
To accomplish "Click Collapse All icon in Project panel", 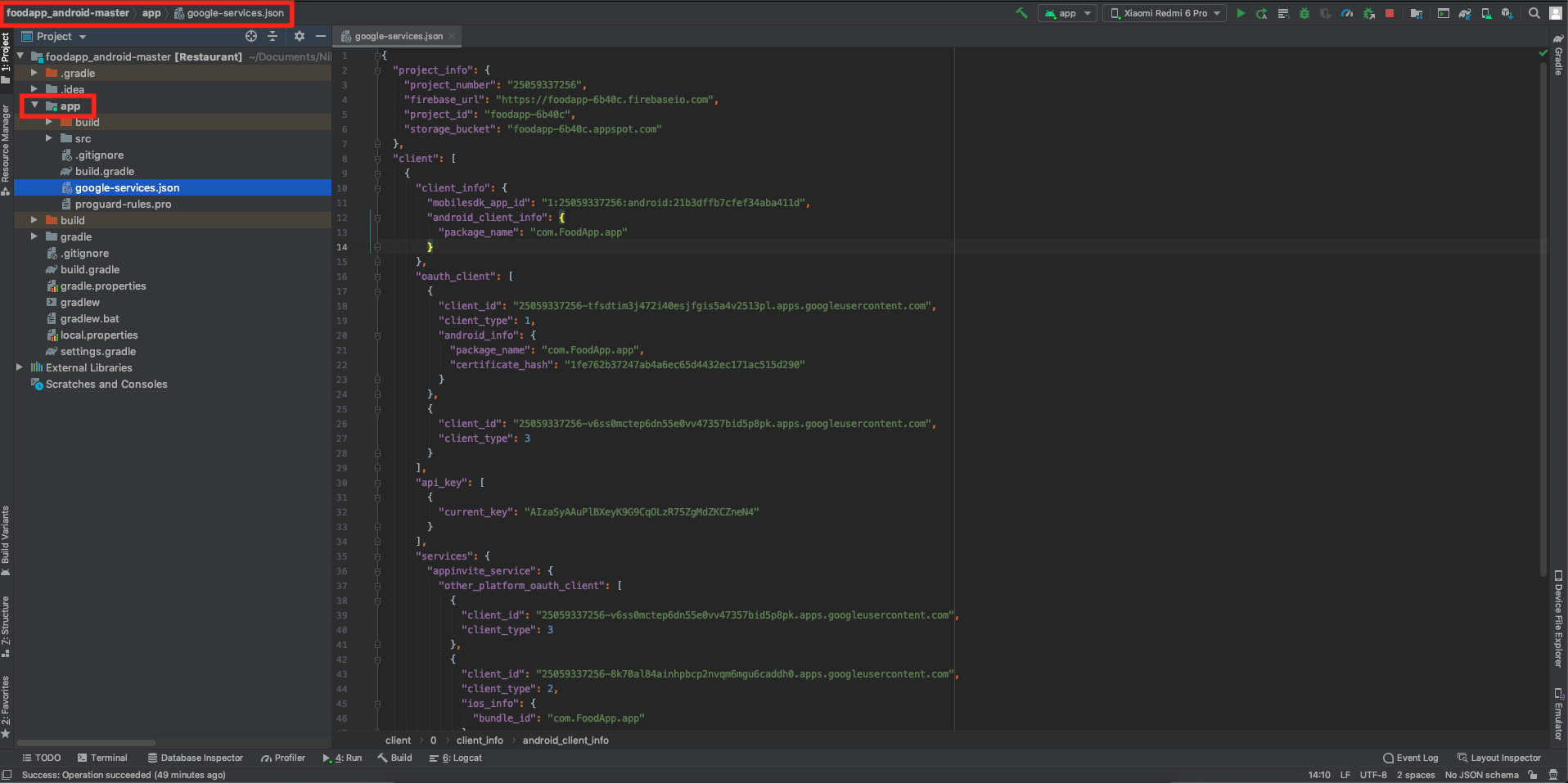I will point(273,36).
